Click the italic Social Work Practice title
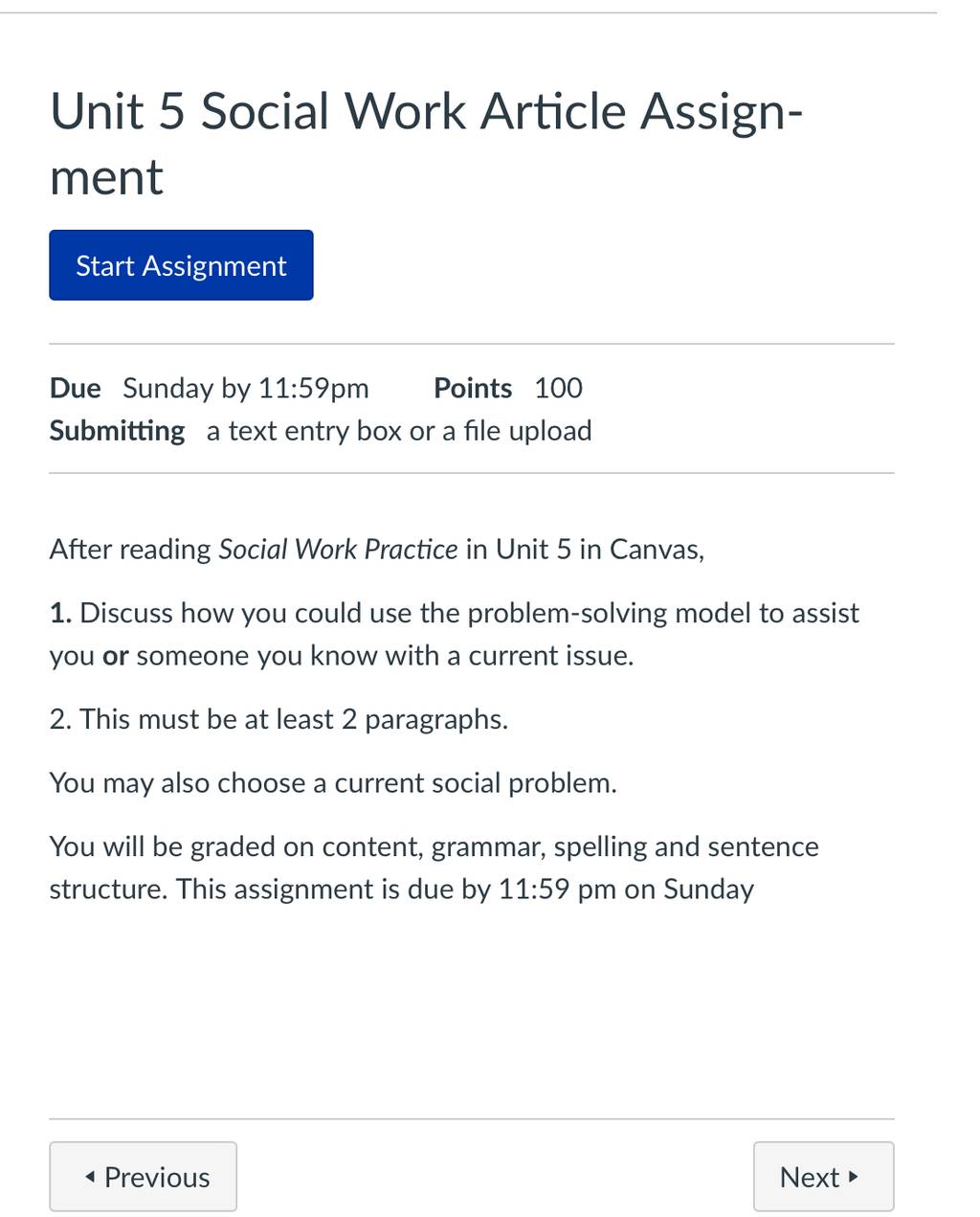This screenshot has width=980, height=1217. (x=338, y=549)
